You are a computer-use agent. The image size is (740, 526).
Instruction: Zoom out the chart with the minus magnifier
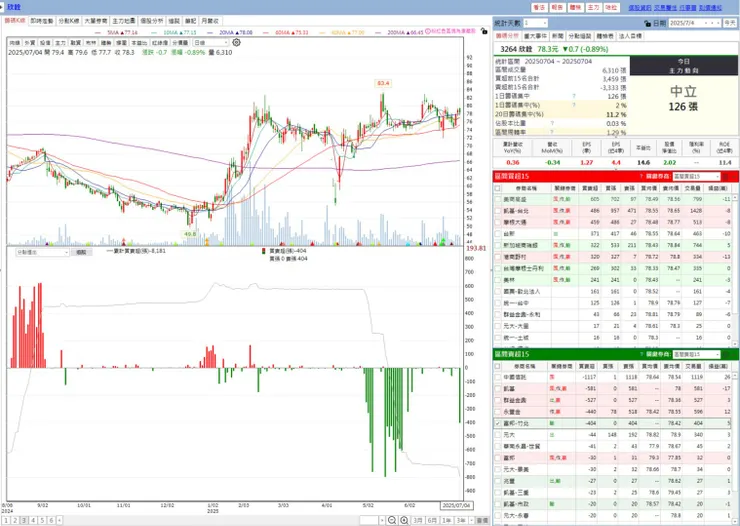click(x=392, y=520)
